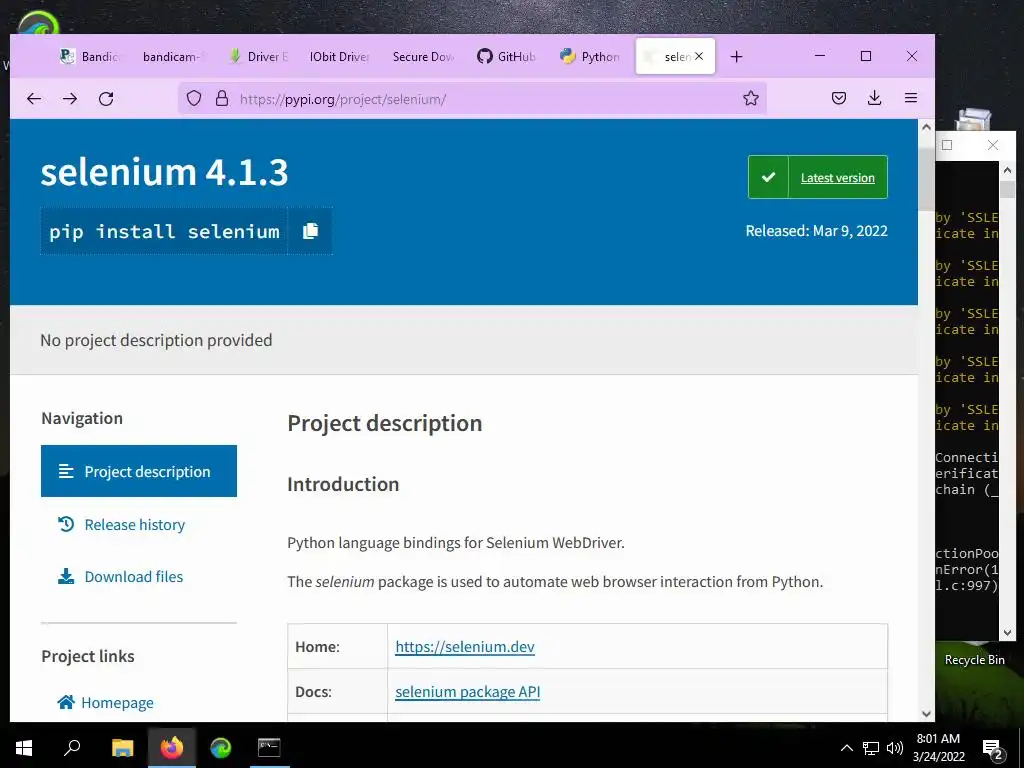Reload the PyPI selenium page
Viewport: 1024px width, 768px height.
(106, 99)
